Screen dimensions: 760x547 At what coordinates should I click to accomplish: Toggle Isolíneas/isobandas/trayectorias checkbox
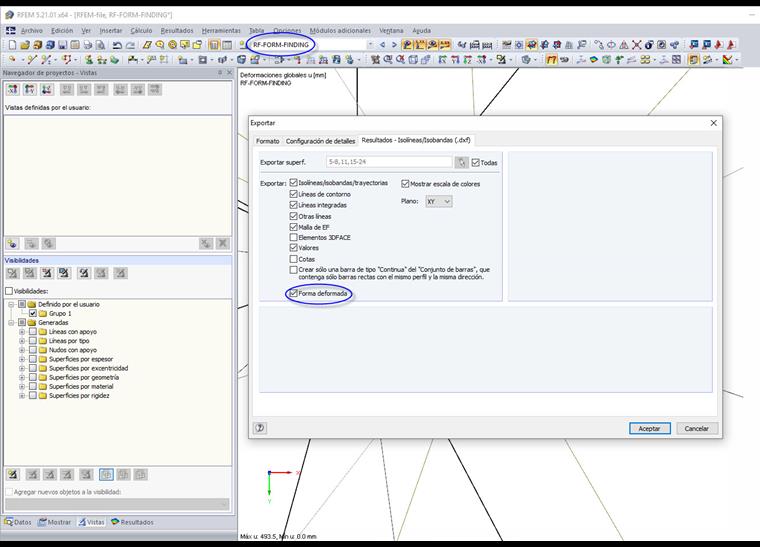click(x=293, y=183)
